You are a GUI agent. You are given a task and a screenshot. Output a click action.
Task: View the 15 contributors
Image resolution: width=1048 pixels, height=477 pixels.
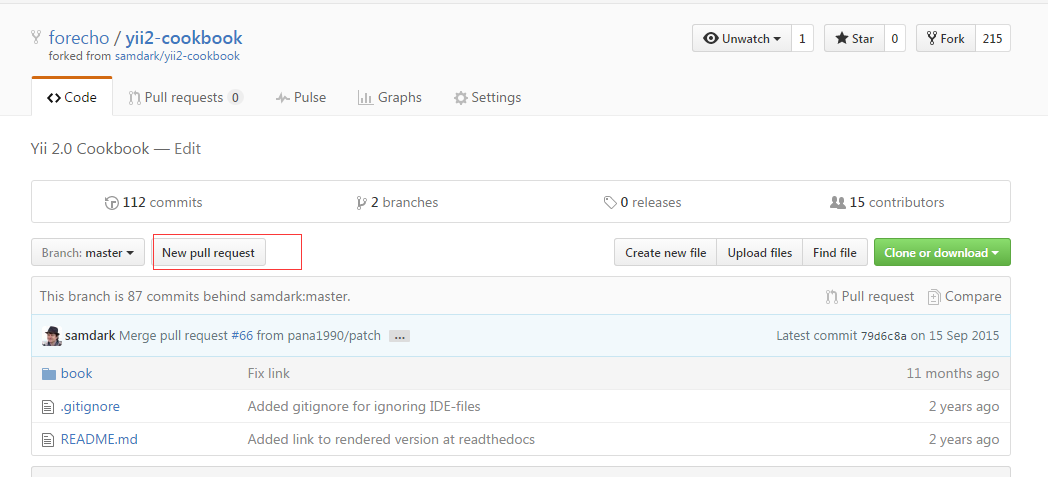(887, 202)
